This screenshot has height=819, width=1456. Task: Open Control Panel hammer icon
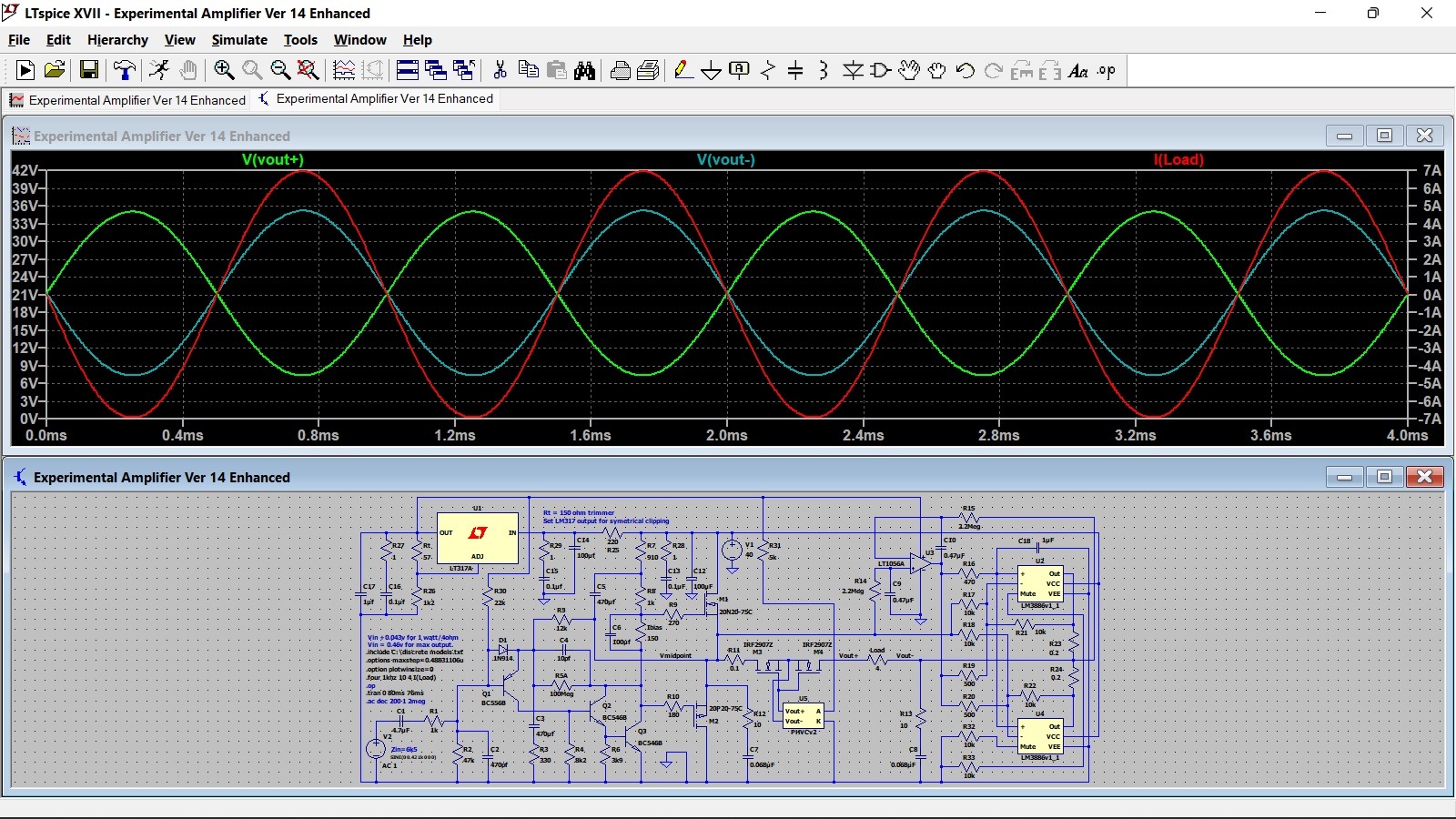click(125, 70)
